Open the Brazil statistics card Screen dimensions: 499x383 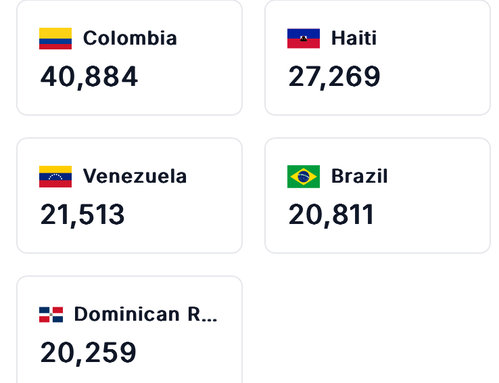click(x=377, y=195)
